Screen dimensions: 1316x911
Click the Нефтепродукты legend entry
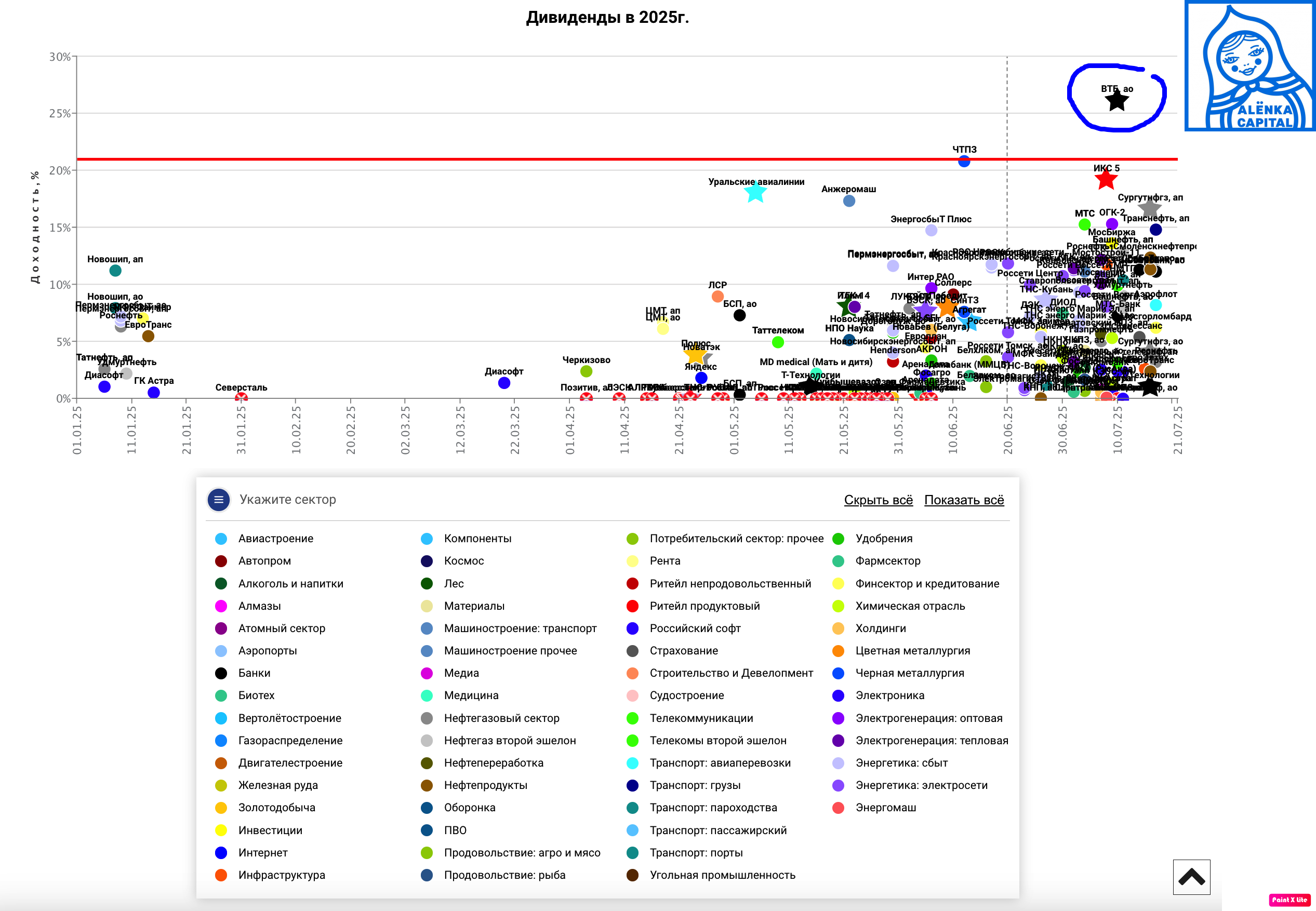click(474, 785)
